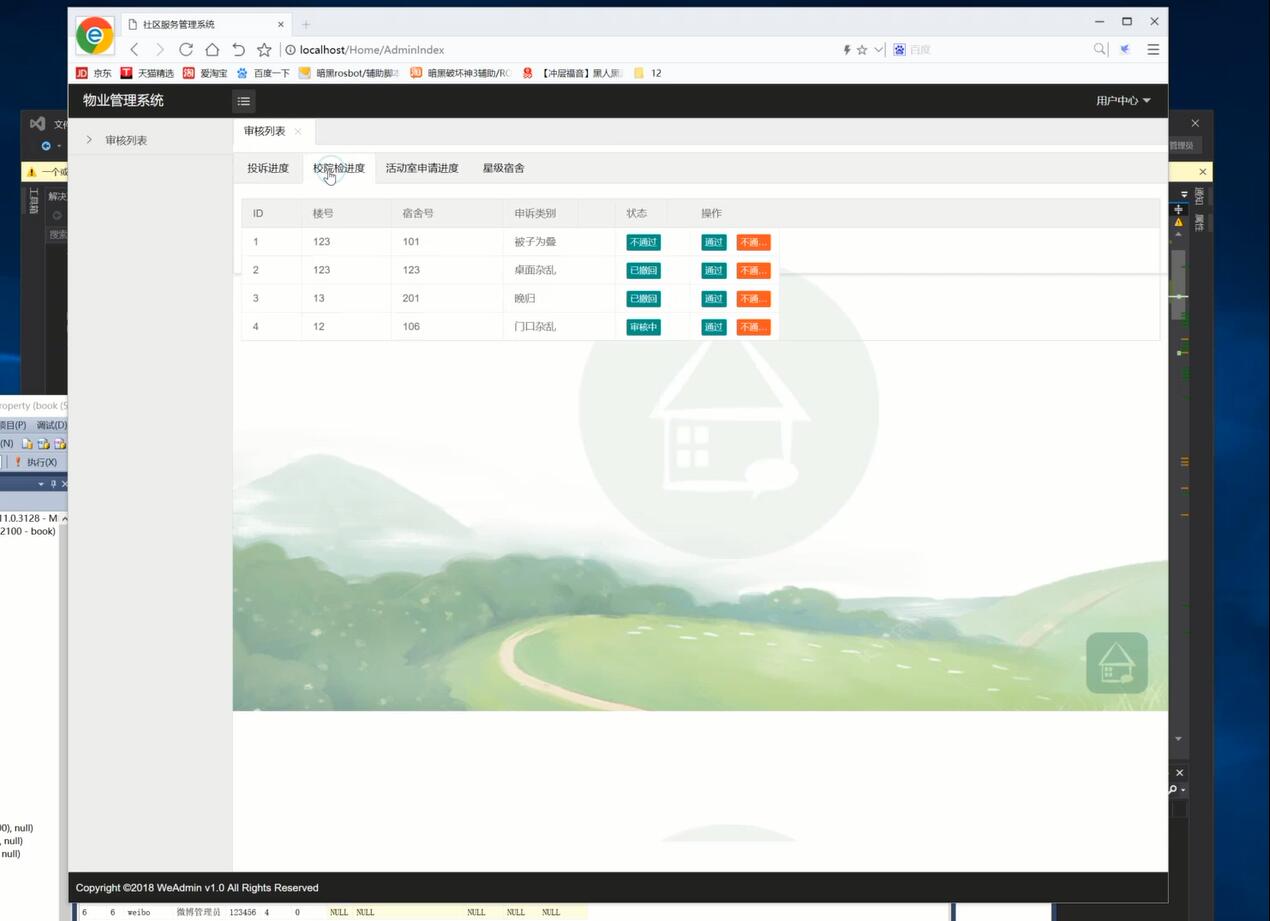Image resolution: width=1270 pixels, height=921 pixels.
Task: Switch to the 星级宿舍 tab
Action: pyautogui.click(x=503, y=168)
